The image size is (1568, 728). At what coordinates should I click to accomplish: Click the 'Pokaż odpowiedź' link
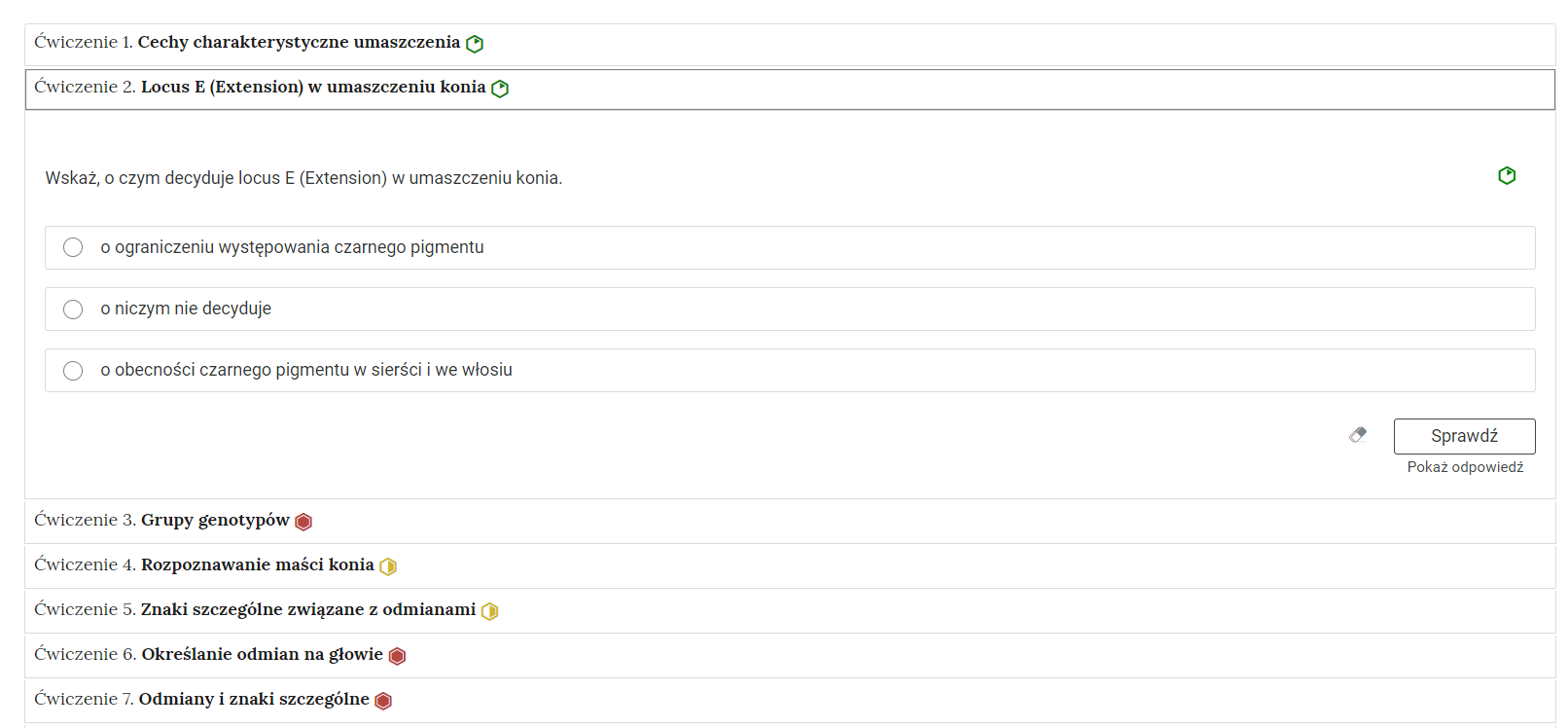coord(1465,467)
